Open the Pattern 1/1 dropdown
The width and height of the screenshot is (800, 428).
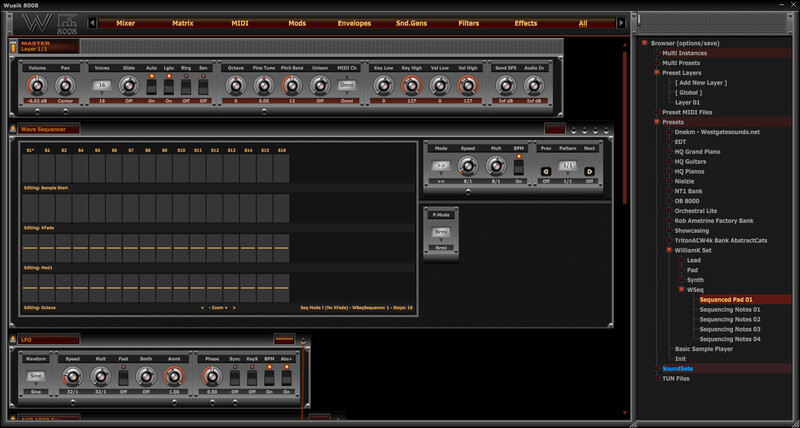567,166
